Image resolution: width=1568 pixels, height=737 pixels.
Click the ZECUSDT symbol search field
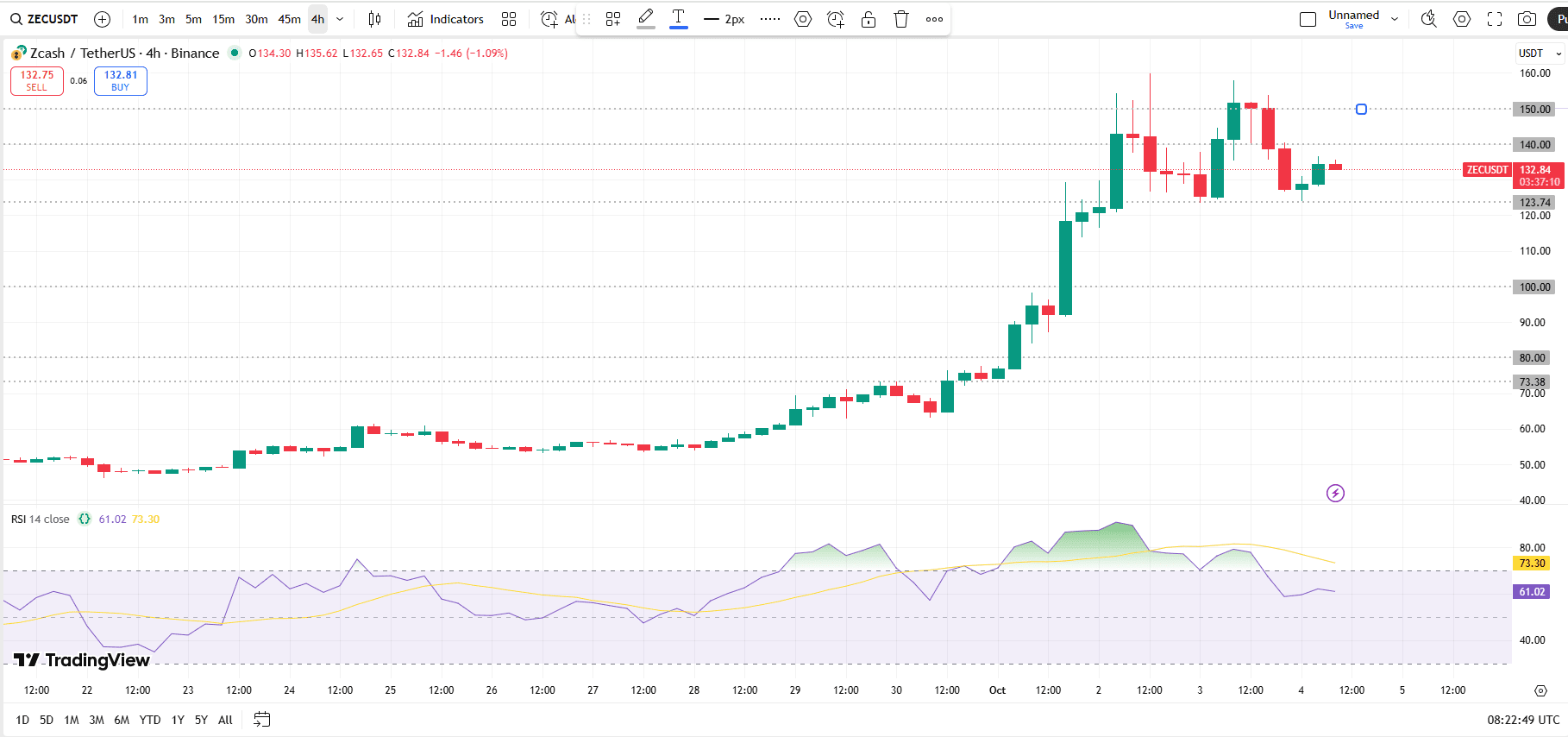pyautogui.click(x=45, y=19)
